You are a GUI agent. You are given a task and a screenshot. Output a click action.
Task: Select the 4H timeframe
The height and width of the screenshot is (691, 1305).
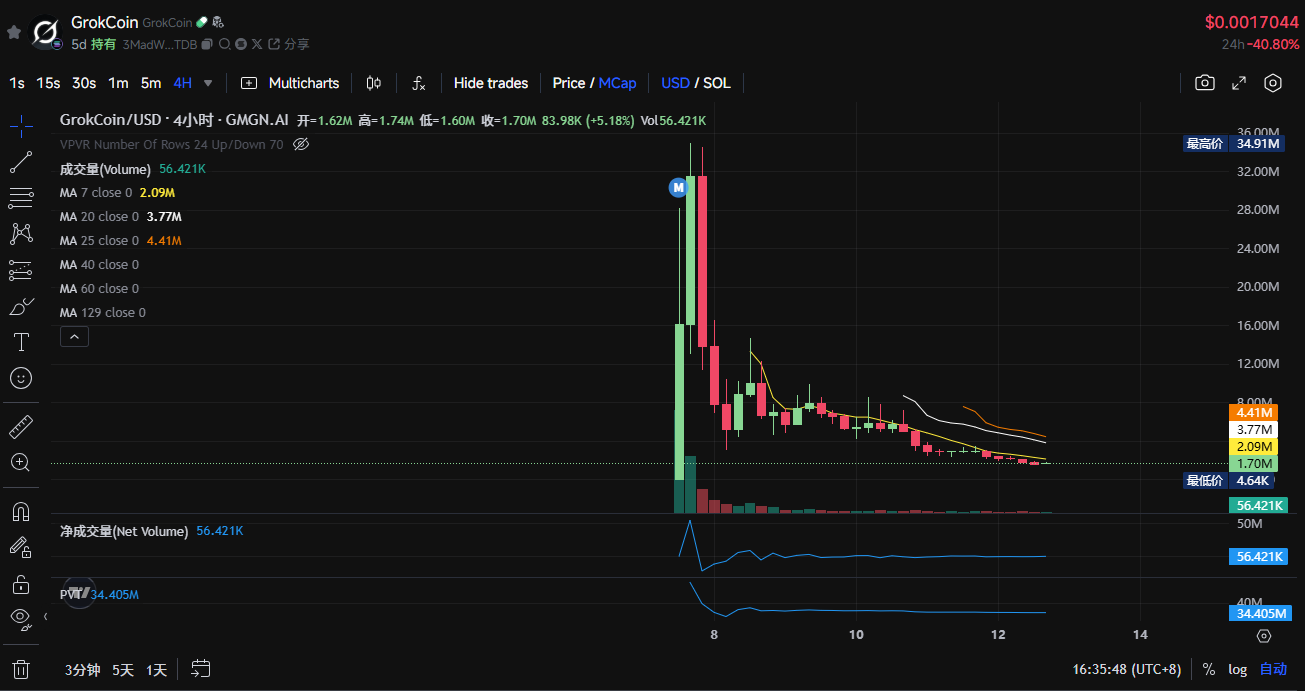[x=182, y=83]
